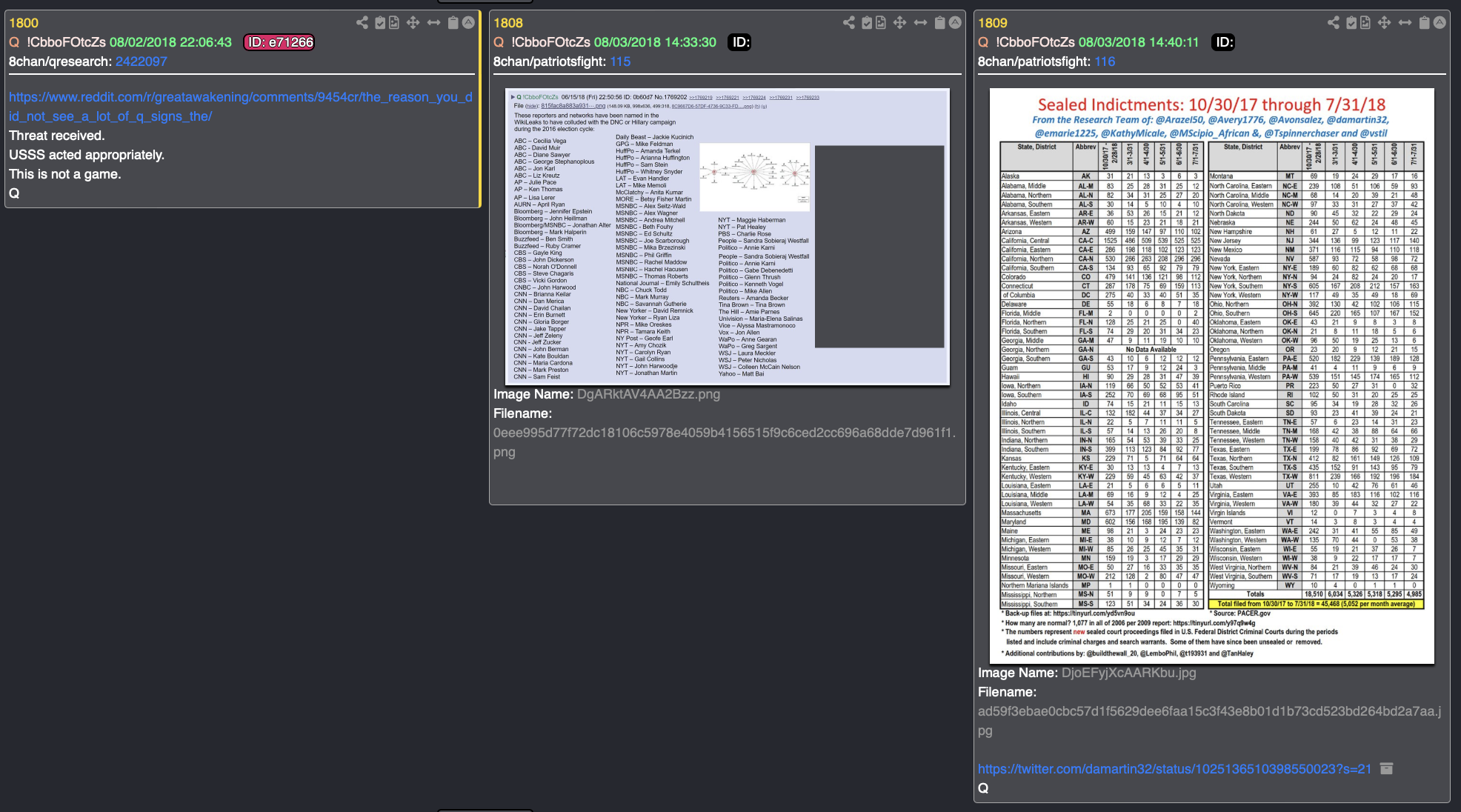Click the horizontal expand arrow on post 1808
Image resolution: width=1461 pixels, height=812 pixels.
(920, 22)
